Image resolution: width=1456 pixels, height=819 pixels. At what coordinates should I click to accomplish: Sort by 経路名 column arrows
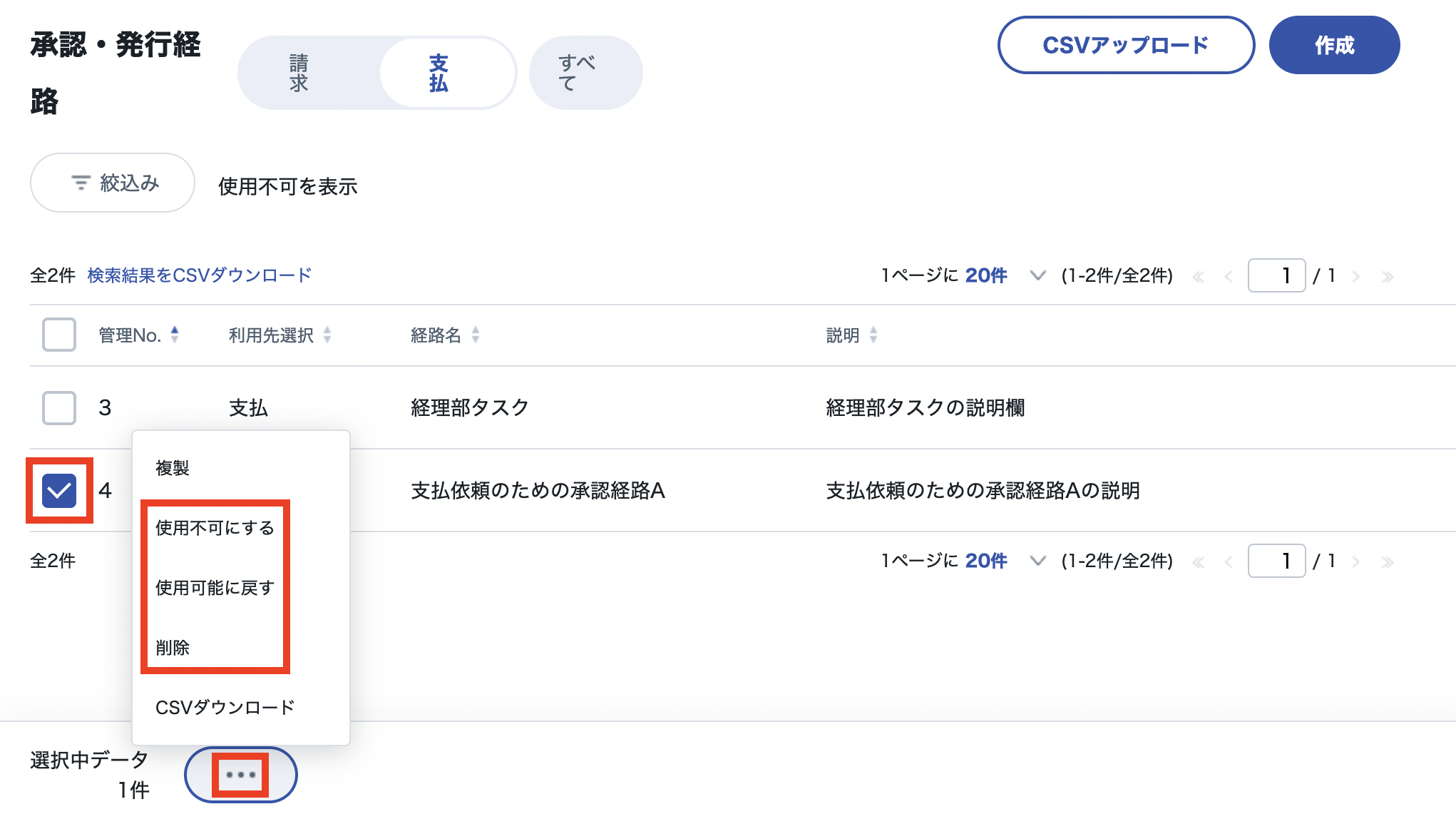point(476,335)
